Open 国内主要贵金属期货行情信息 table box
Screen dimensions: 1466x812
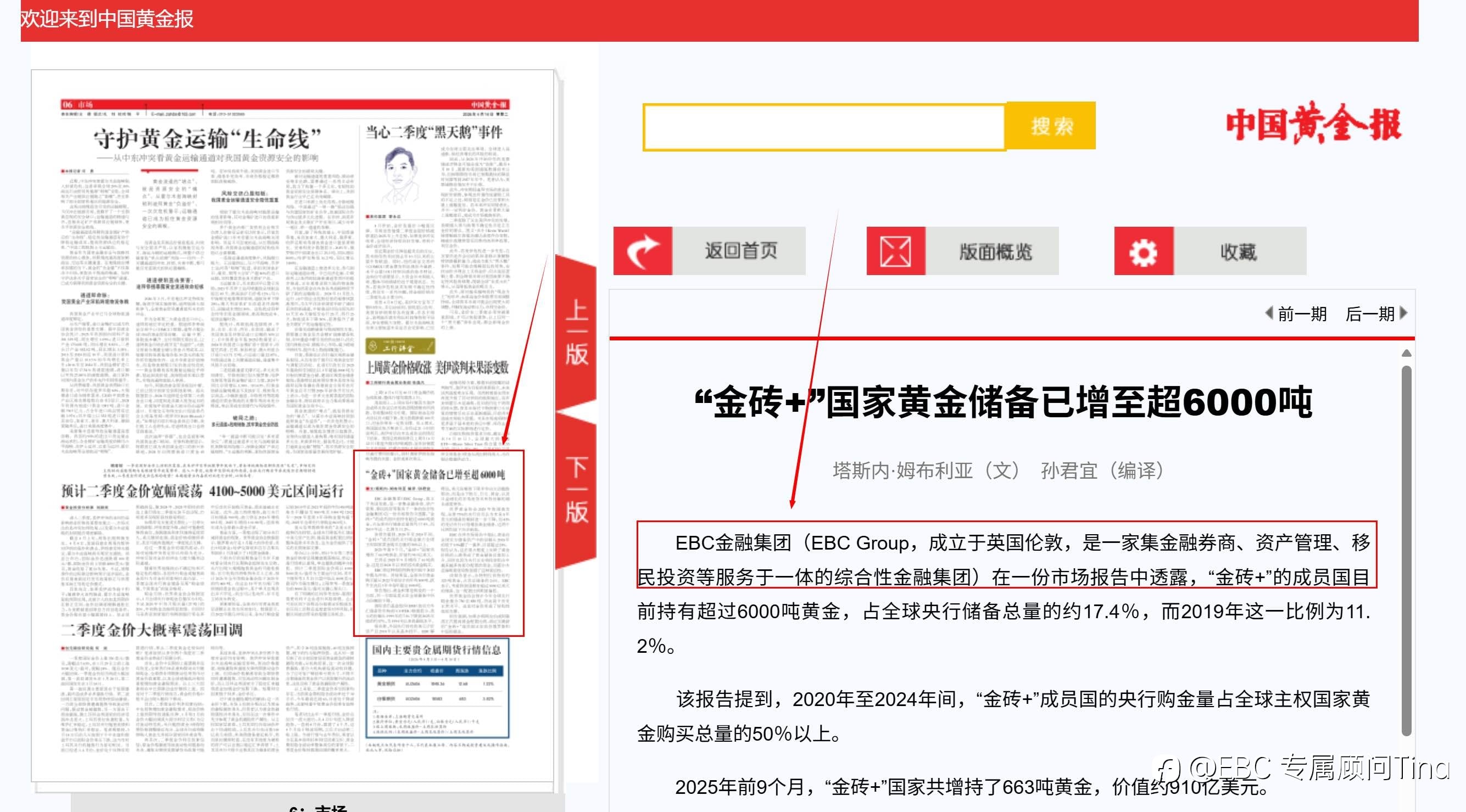point(437,688)
